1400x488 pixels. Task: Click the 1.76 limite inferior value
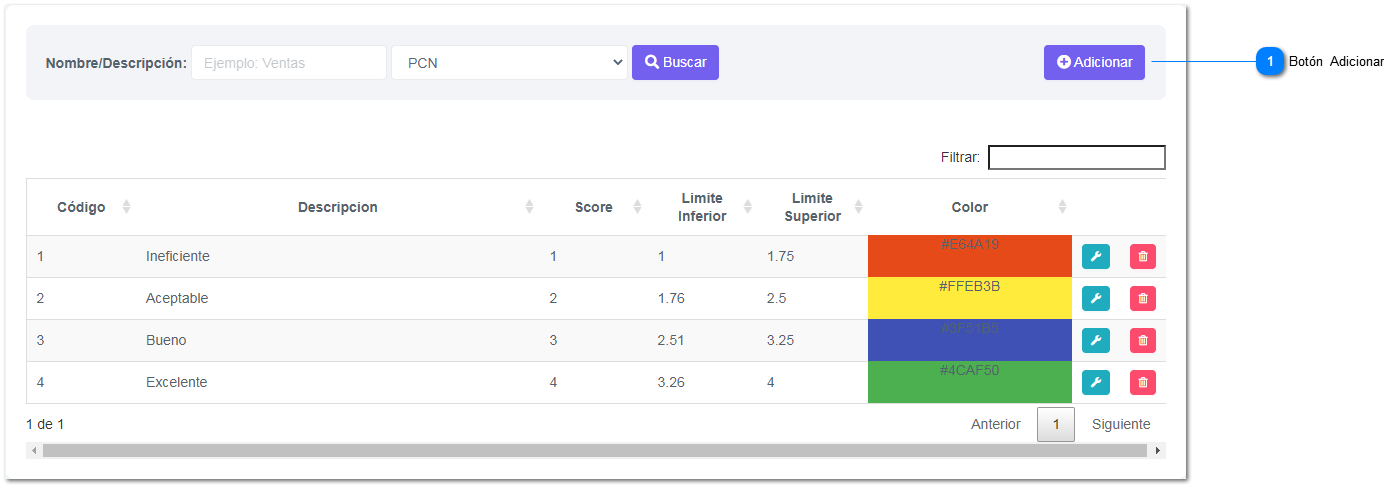(671, 299)
